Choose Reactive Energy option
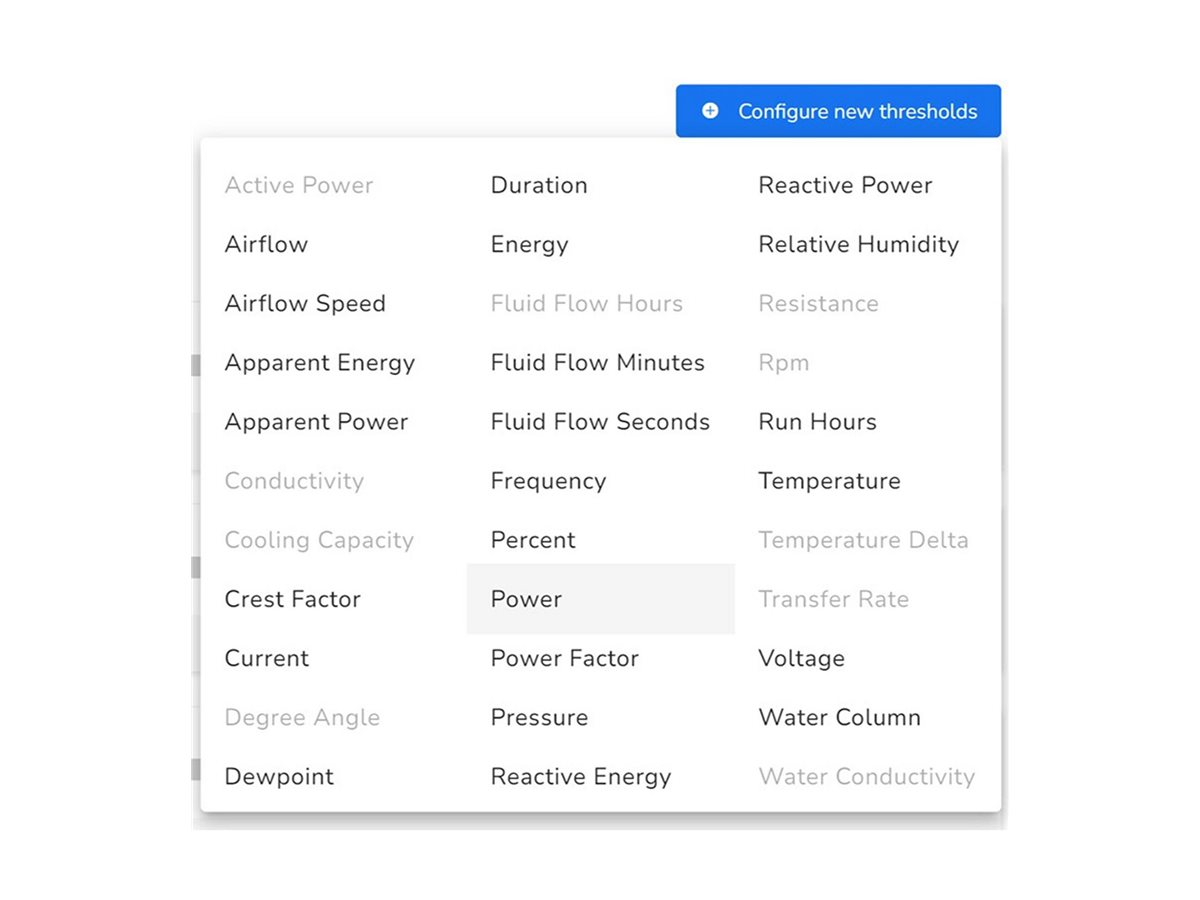This screenshot has height=900, width=1200. 580,776
